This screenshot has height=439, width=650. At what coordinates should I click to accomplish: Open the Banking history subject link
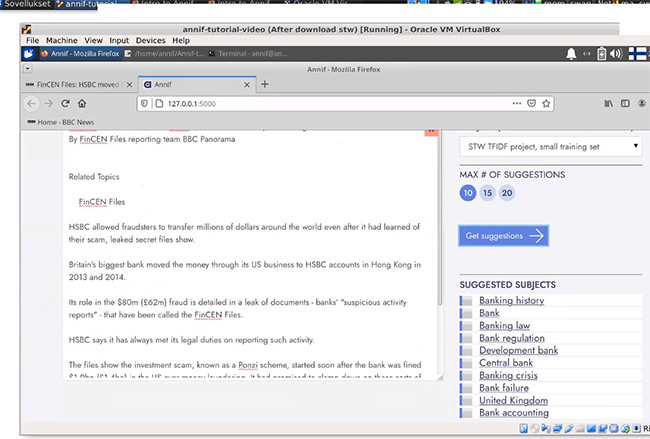click(x=512, y=301)
